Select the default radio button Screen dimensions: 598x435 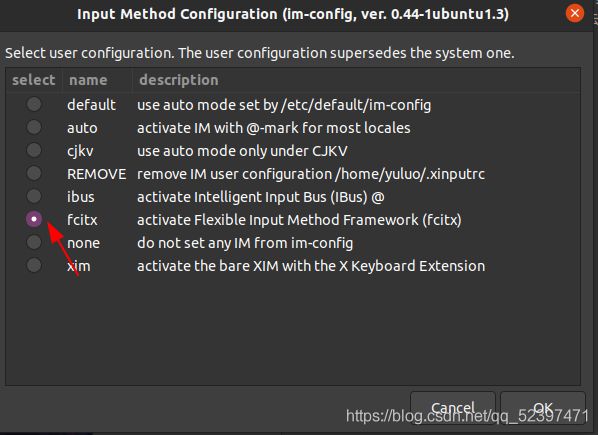[34, 104]
